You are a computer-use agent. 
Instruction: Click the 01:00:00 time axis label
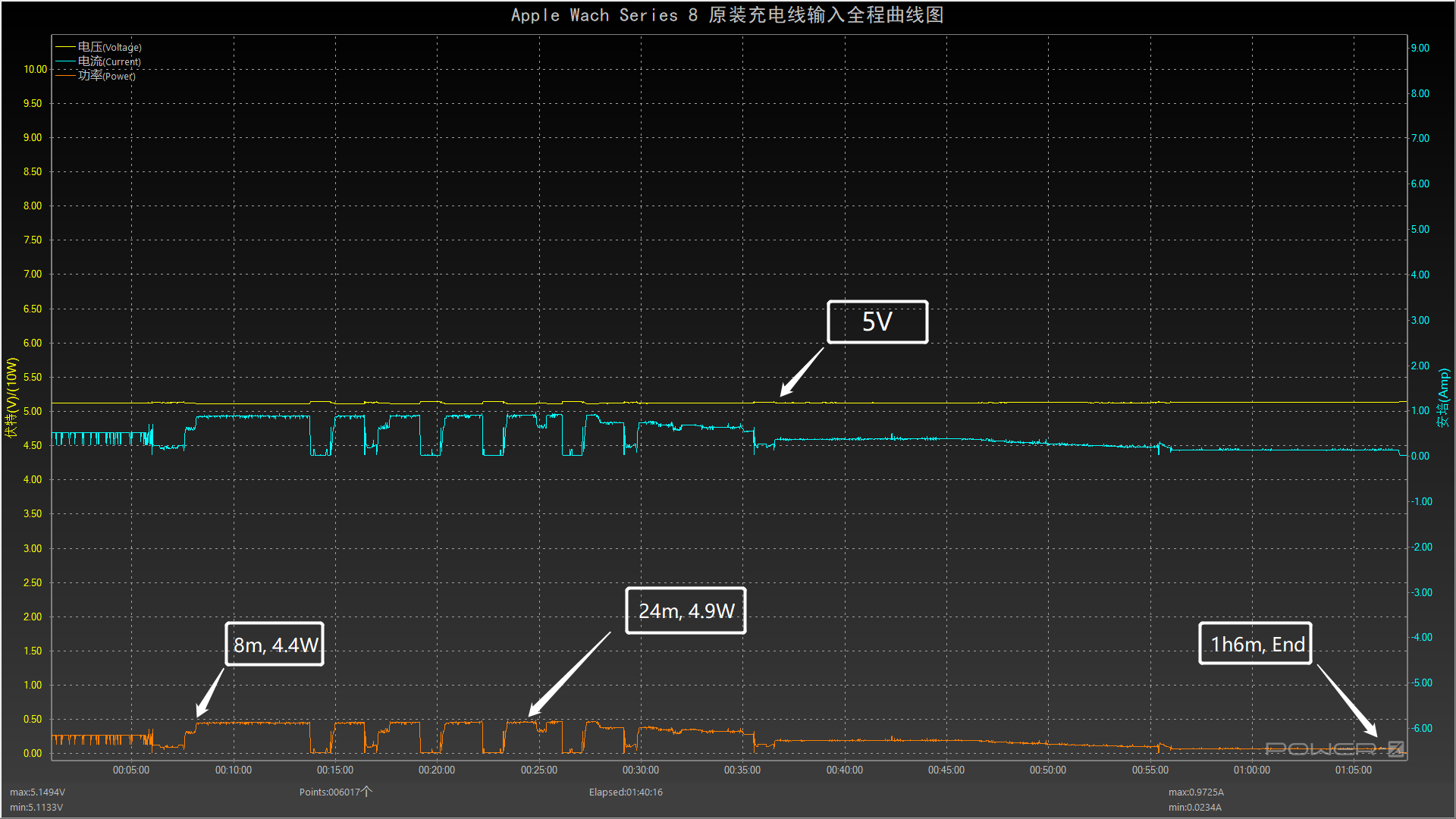(x=1252, y=770)
